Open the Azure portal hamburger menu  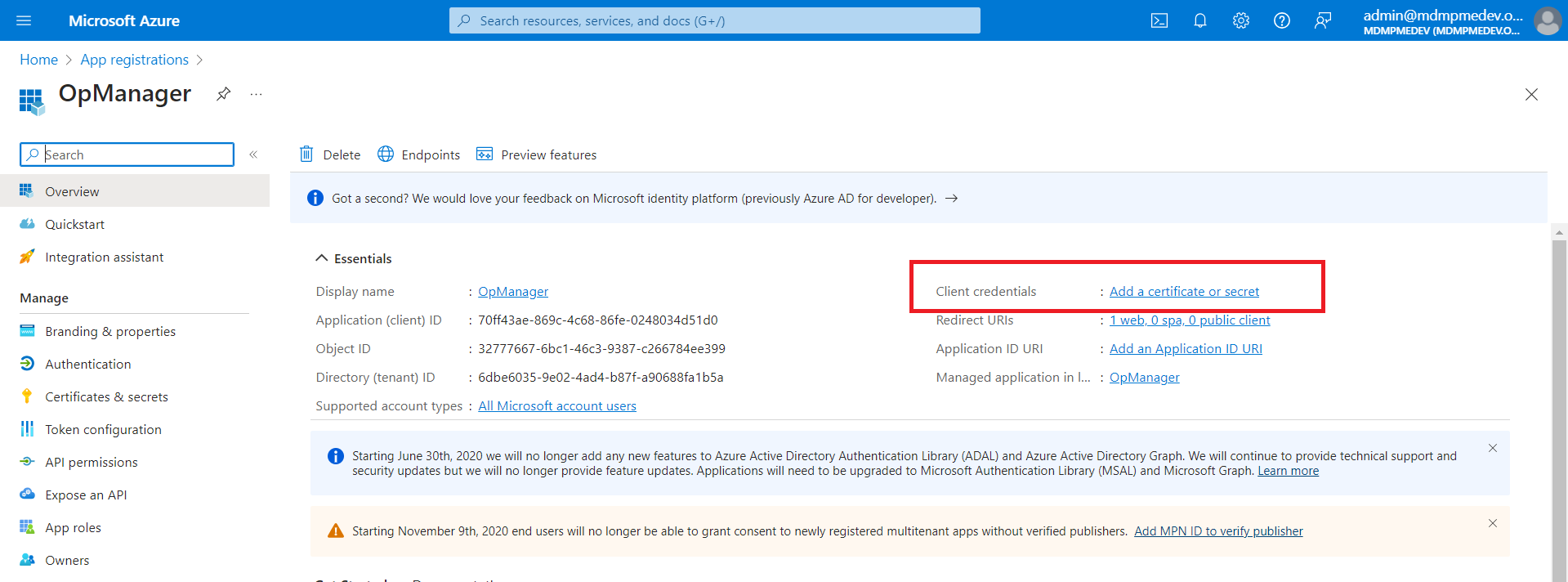(24, 20)
